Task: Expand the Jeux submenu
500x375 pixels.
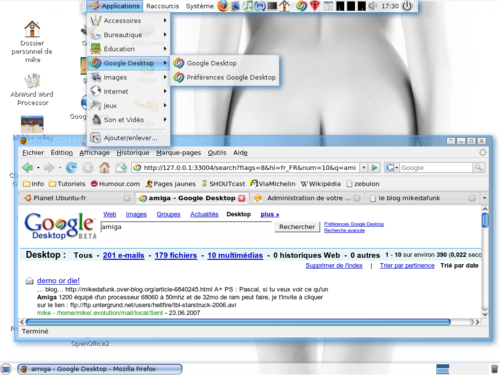Action: coord(129,106)
